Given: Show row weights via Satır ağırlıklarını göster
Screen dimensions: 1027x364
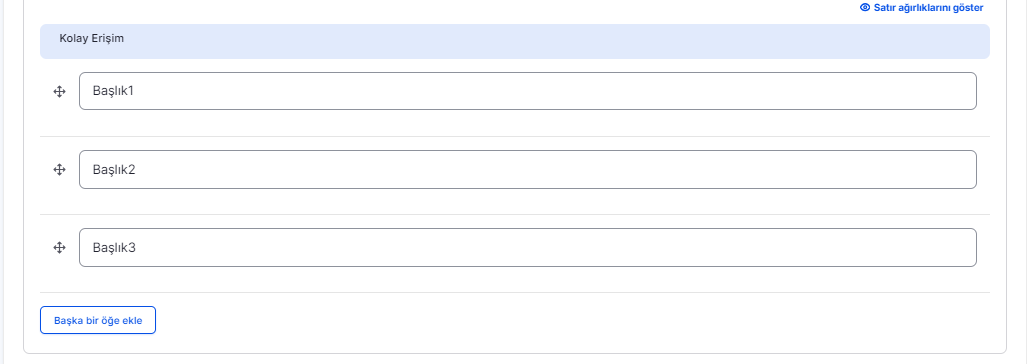Looking at the screenshot, I should [x=922, y=7].
